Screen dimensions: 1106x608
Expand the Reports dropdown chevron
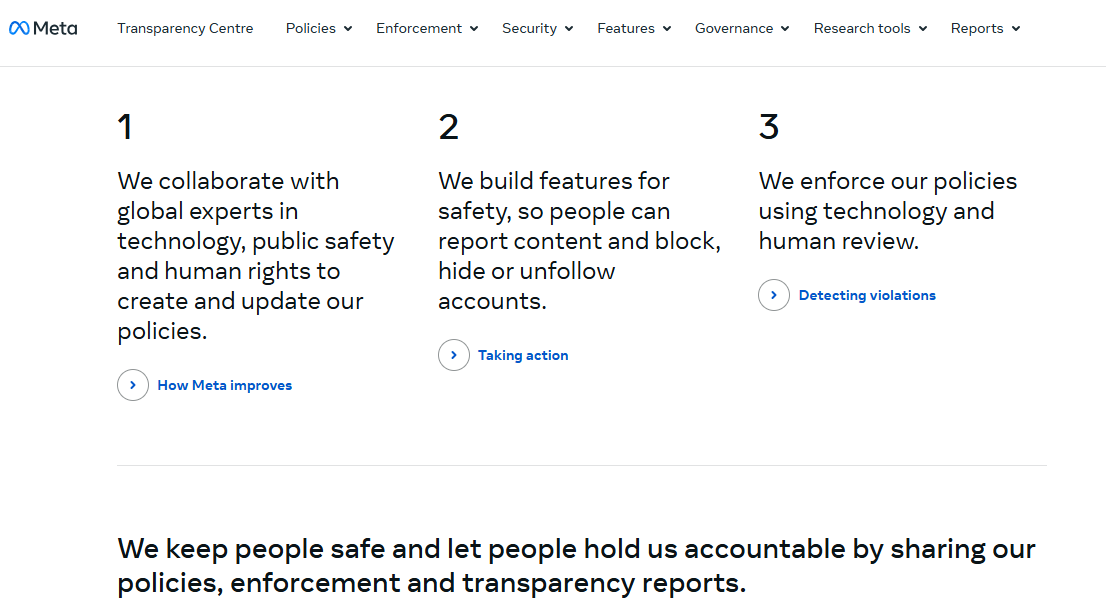click(1016, 29)
